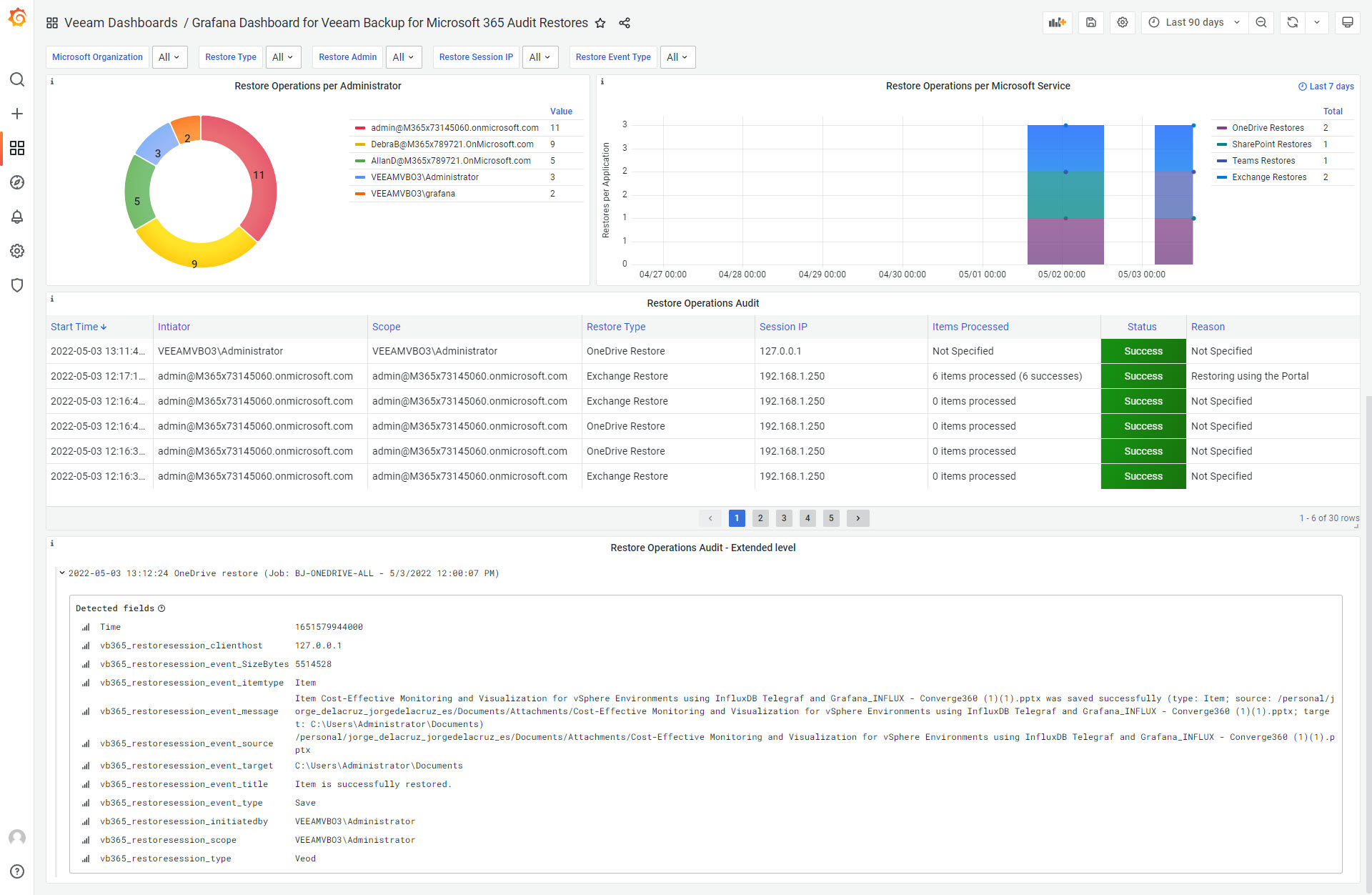Collapse the 2022-05-03 13:12:24 OneDrive log row
Viewport: 1372px width, 895px height.
[62, 573]
